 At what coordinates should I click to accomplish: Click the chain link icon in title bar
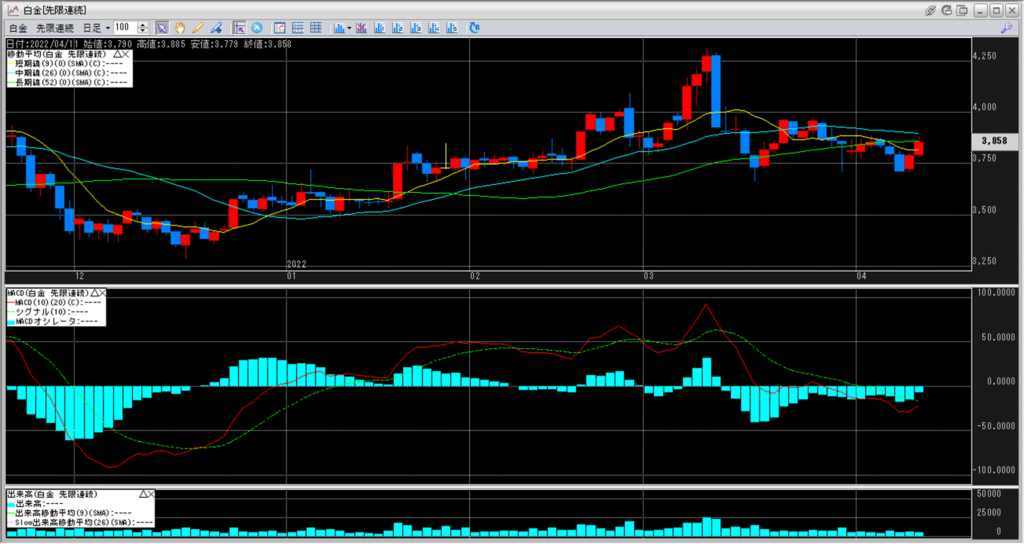pyautogui.click(x=931, y=9)
